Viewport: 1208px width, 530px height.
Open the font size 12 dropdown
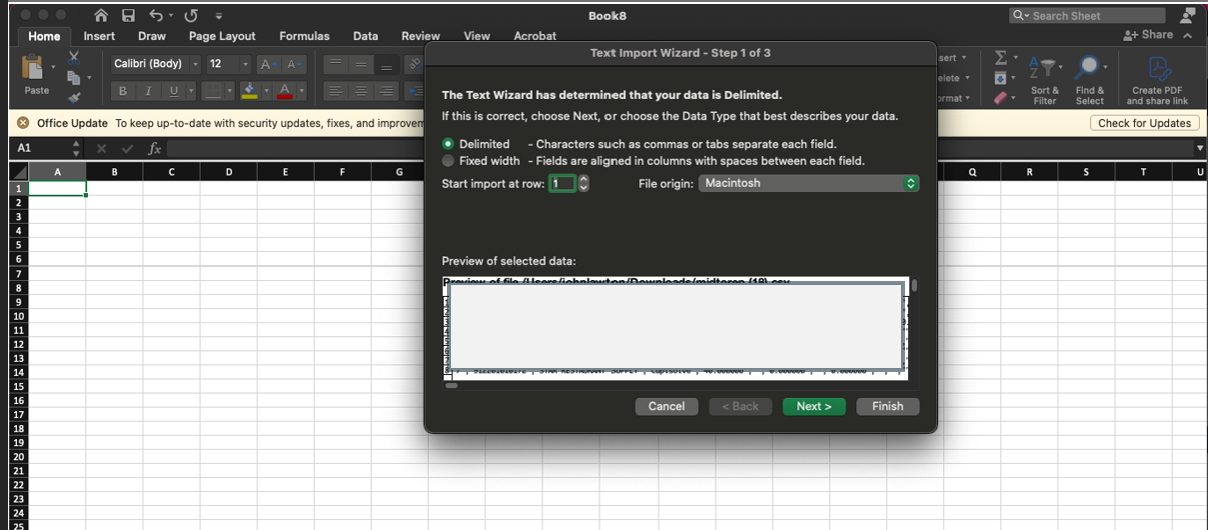pyautogui.click(x=244, y=64)
